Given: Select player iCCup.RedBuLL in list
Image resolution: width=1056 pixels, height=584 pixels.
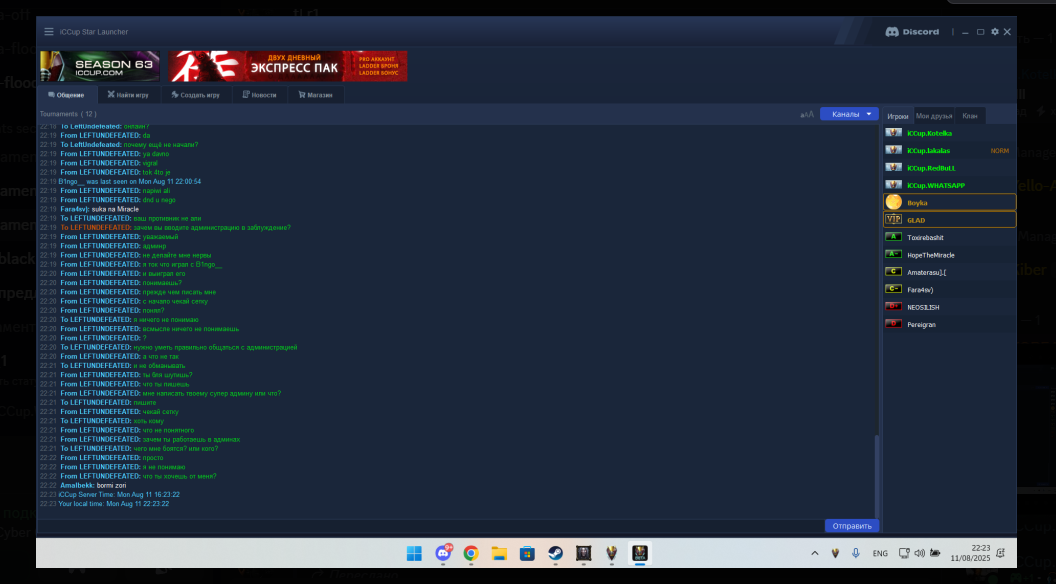Looking at the screenshot, I should pos(949,168).
